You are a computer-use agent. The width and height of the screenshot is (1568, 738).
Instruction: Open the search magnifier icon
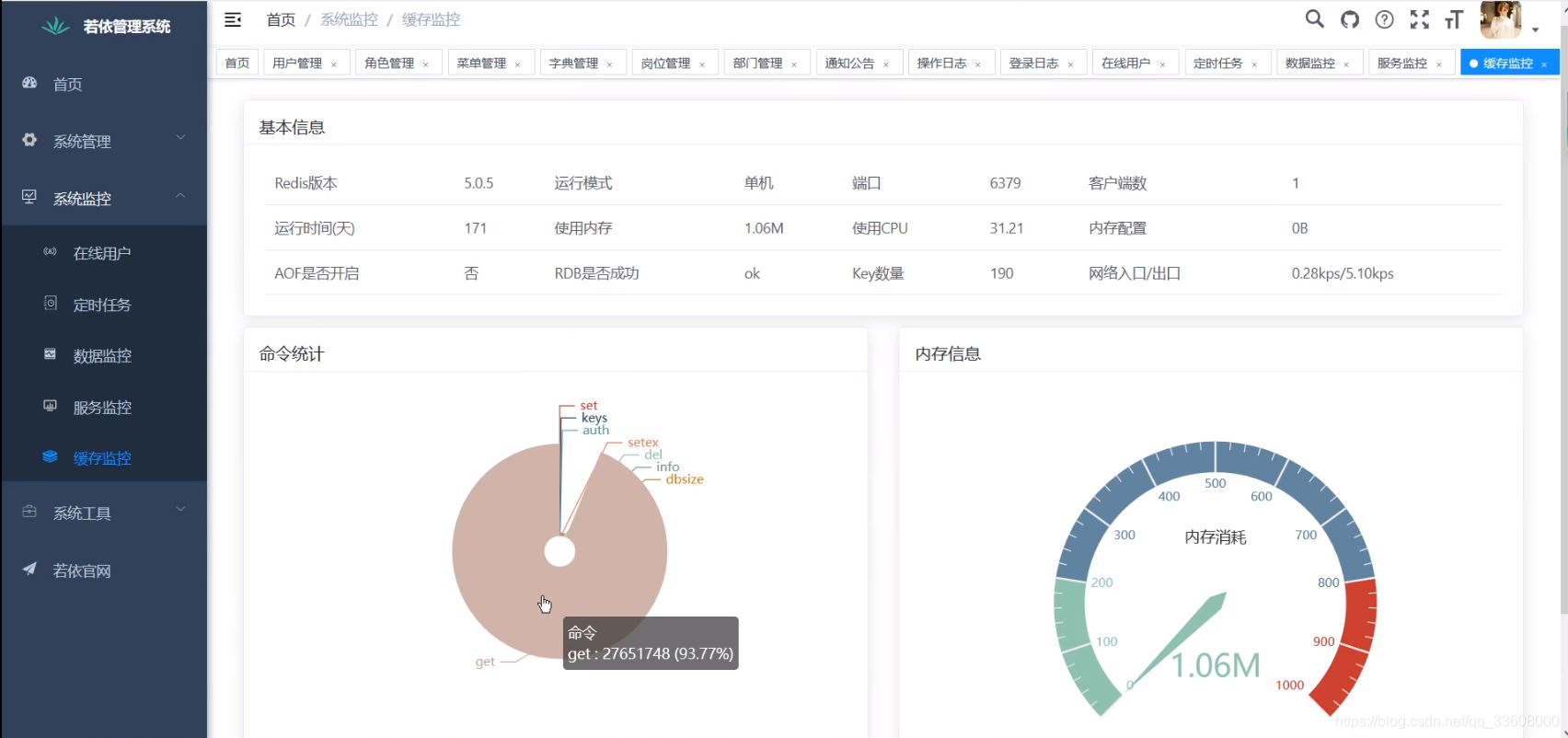[1315, 19]
